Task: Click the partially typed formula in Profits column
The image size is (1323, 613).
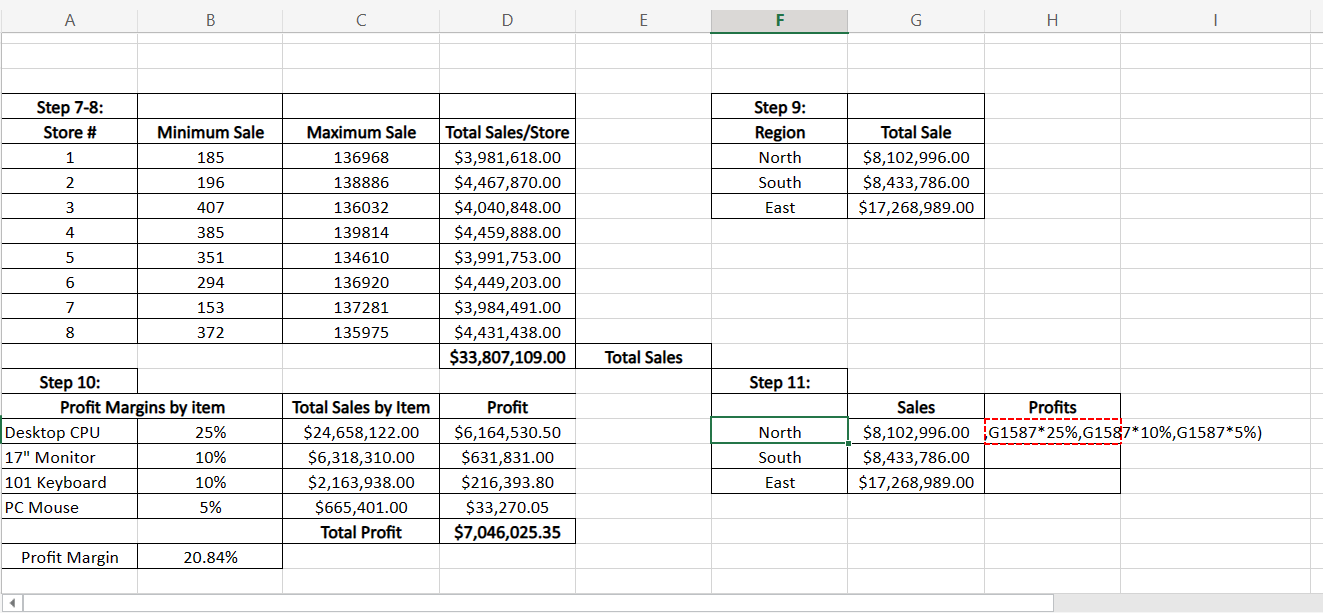Action: pos(1052,432)
